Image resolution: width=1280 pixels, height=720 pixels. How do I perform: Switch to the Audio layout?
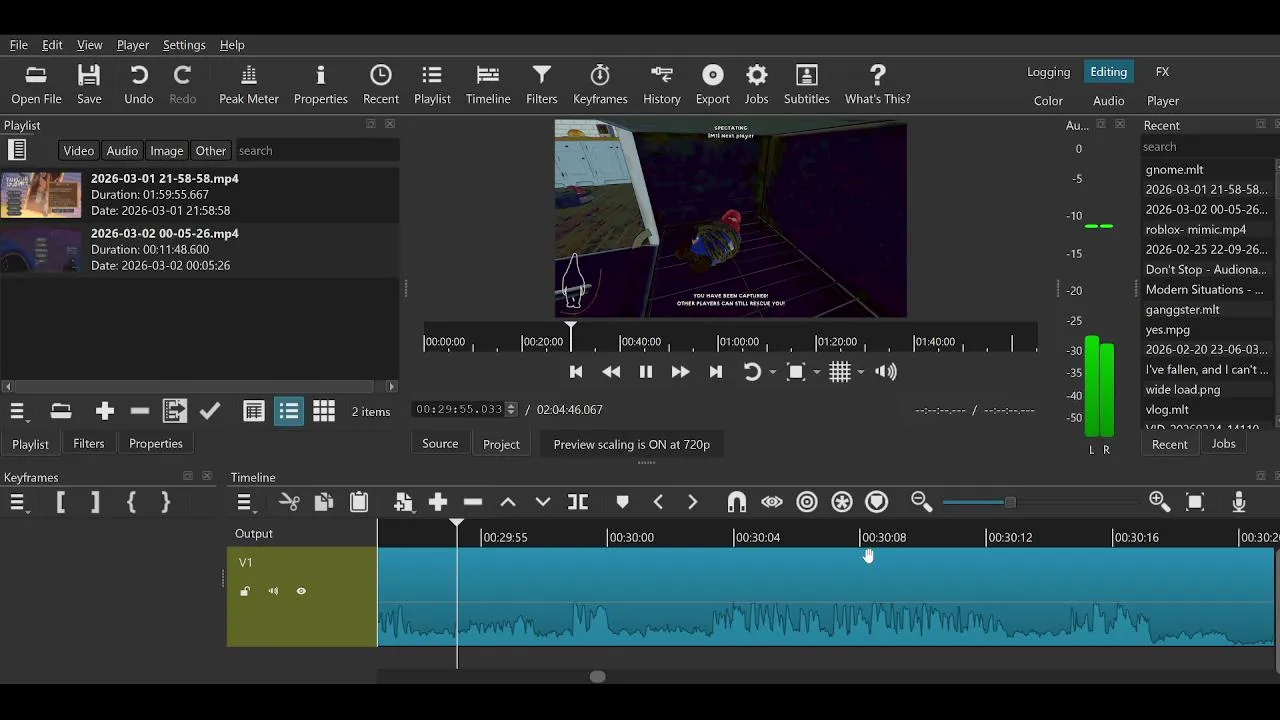(1108, 101)
